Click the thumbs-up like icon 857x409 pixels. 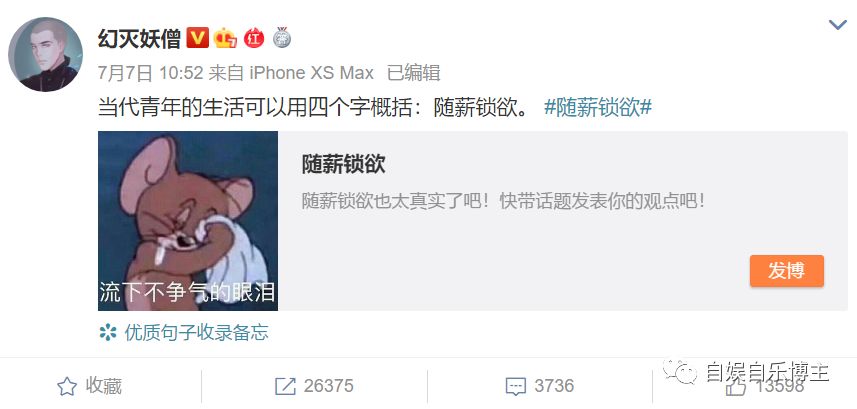click(x=736, y=386)
